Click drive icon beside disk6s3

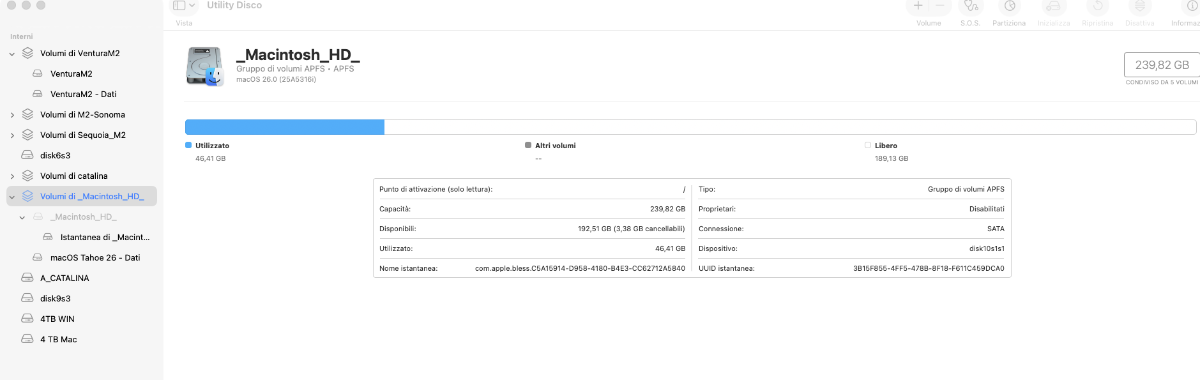28,155
